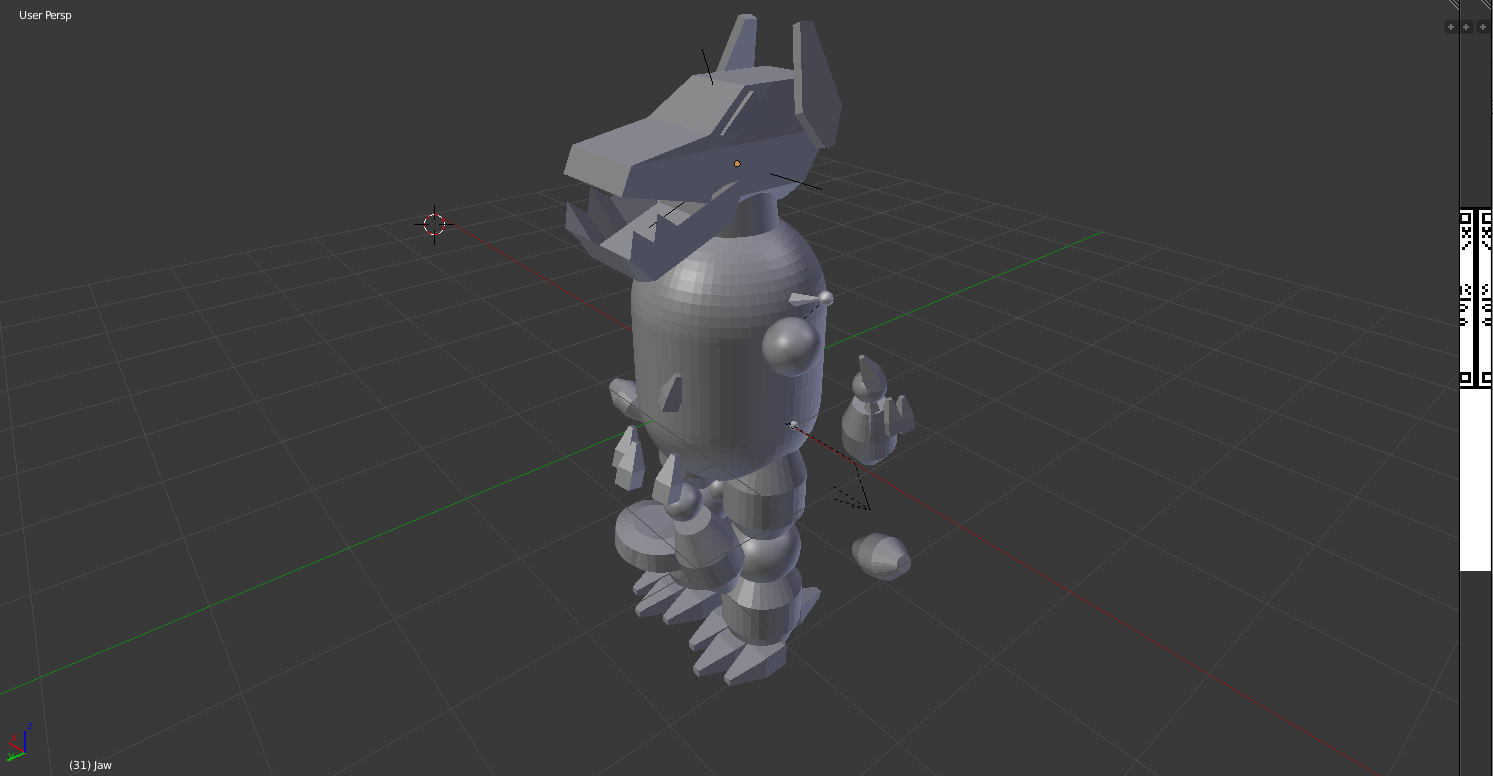1493x776 pixels.
Task: Click the middle plus icon at top right
Action: point(1466,27)
